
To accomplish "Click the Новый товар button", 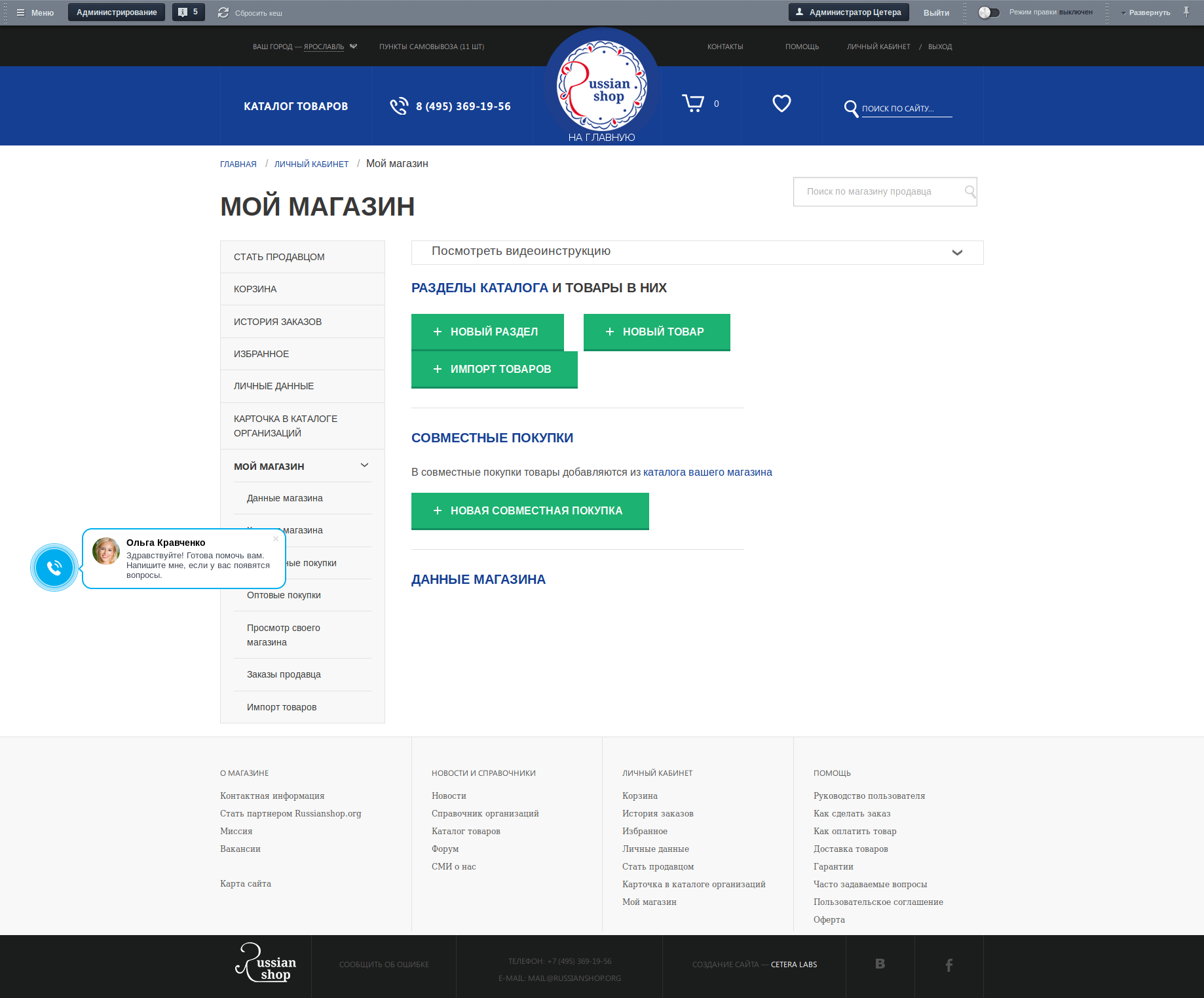I will [x=656, y=332].
